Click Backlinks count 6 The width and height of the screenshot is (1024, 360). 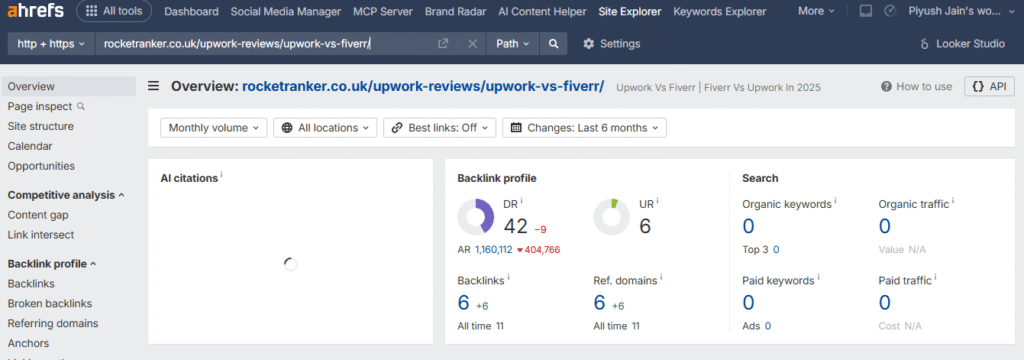[x=464, y=303]
